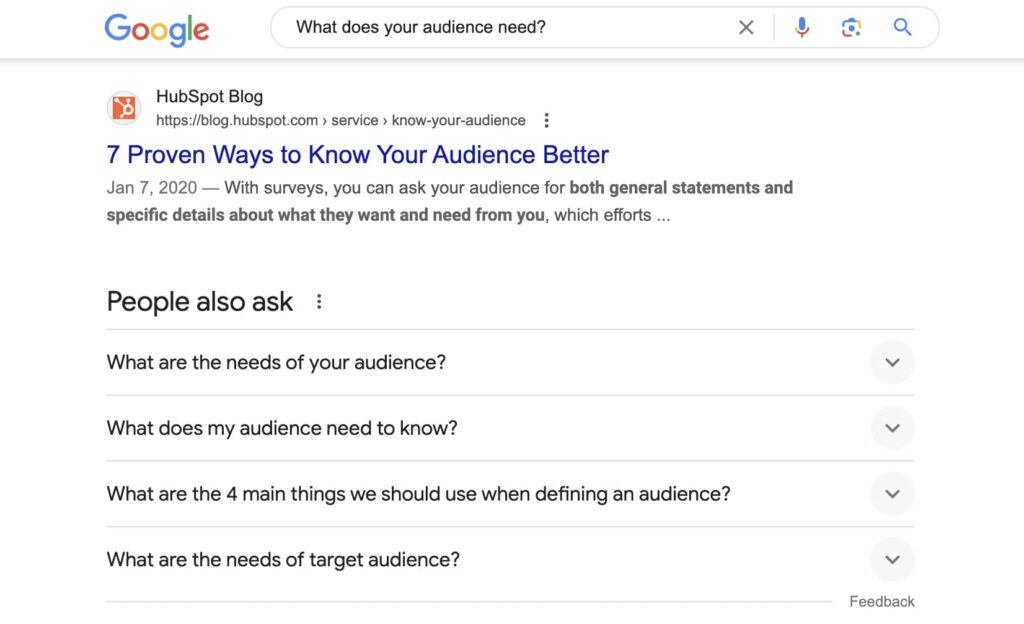The width and height of the screenshot is (1024, 624).
Task: Expand 'What are the needs of target audience?'
Action: (510, 560)
